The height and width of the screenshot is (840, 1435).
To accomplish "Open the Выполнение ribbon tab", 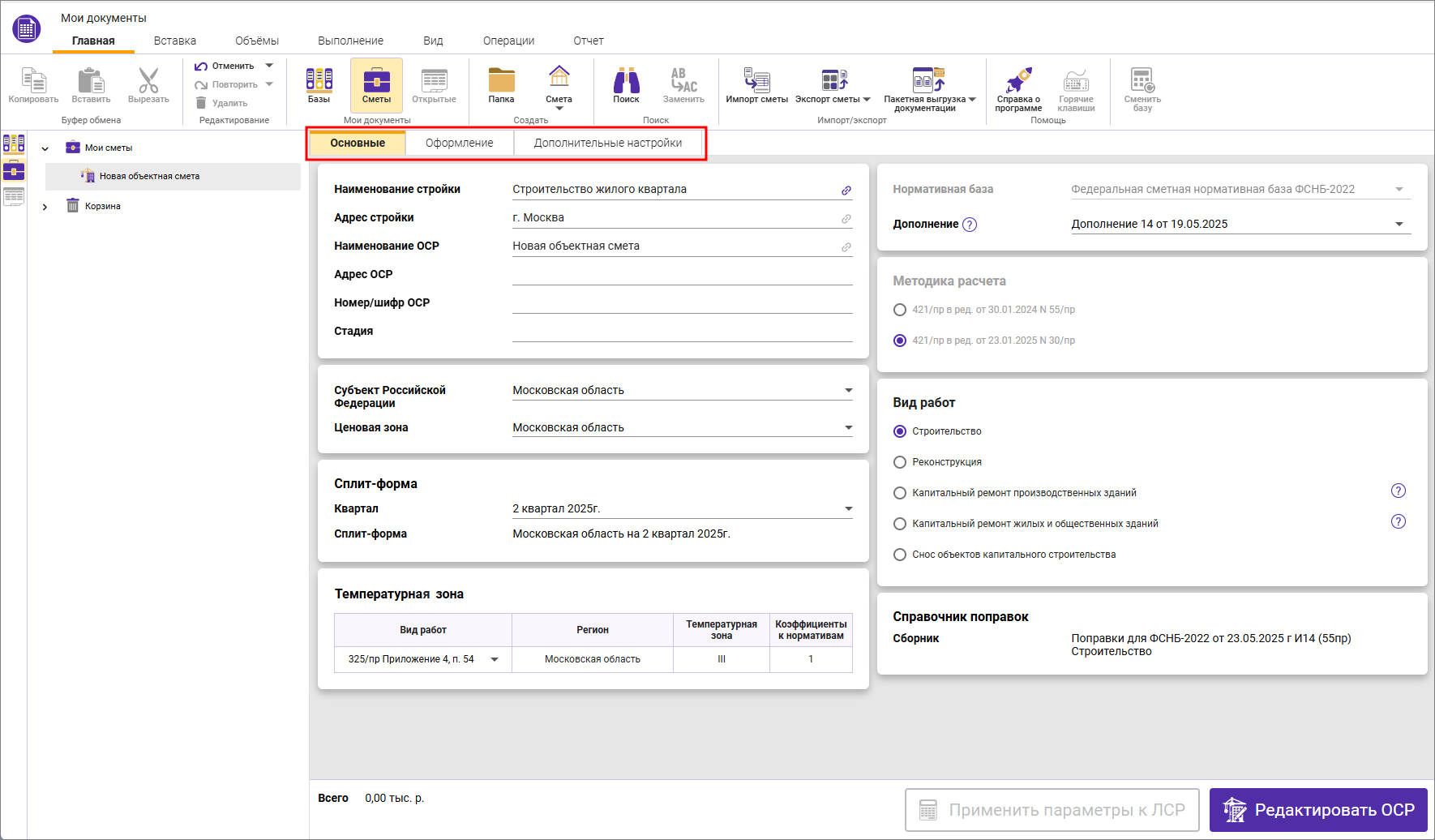I will 350,41.
